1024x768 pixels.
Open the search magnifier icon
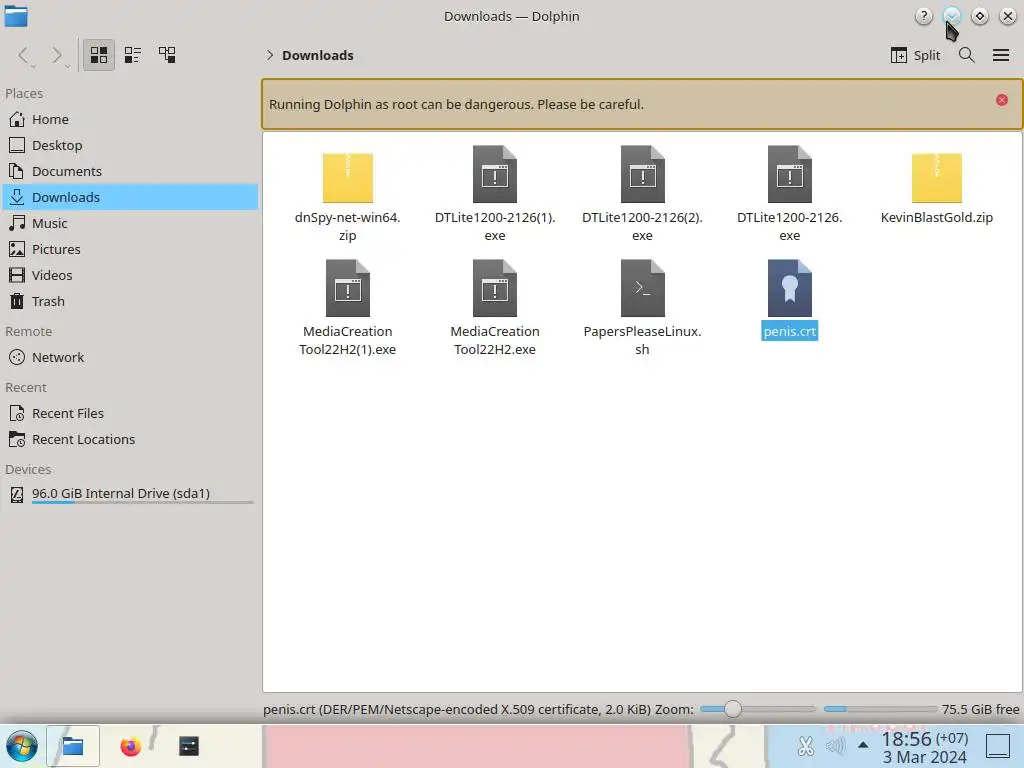pos(967,56)
